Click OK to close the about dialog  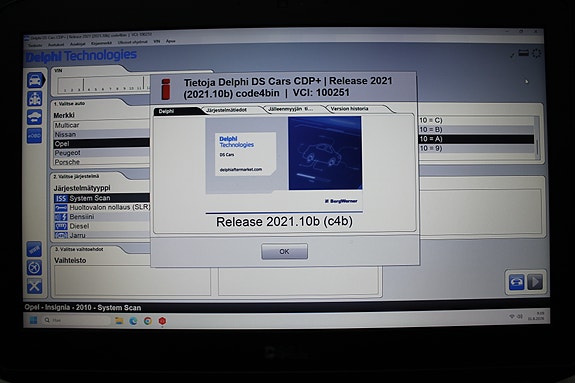point(284,252)
